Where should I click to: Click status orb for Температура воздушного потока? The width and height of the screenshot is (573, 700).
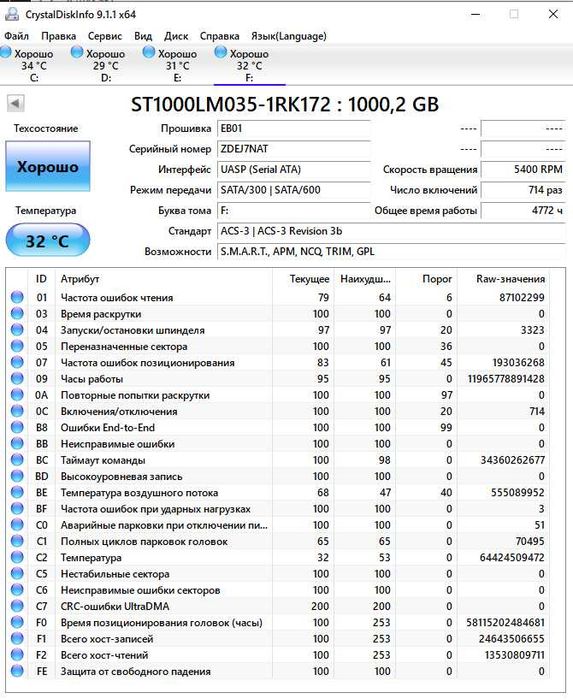click(x=17, y=492)
